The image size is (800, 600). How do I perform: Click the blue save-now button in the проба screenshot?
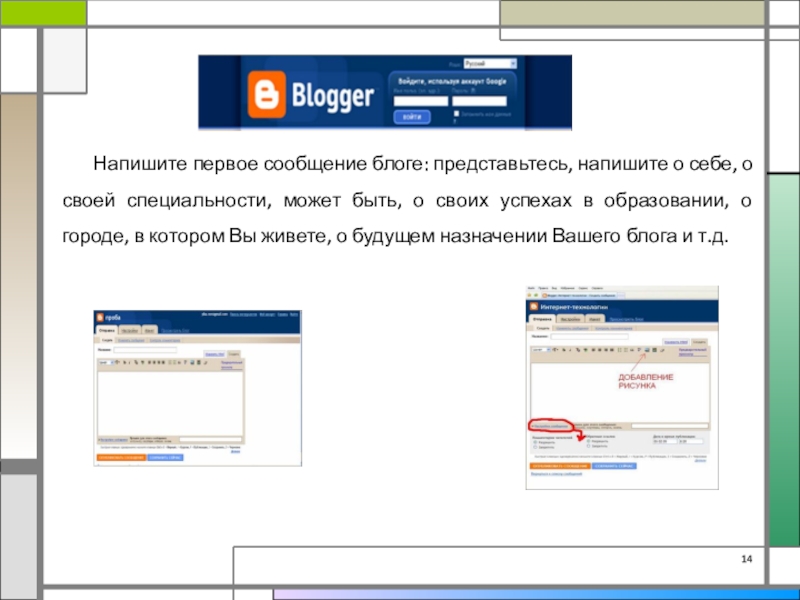click(x=165, y=458)
